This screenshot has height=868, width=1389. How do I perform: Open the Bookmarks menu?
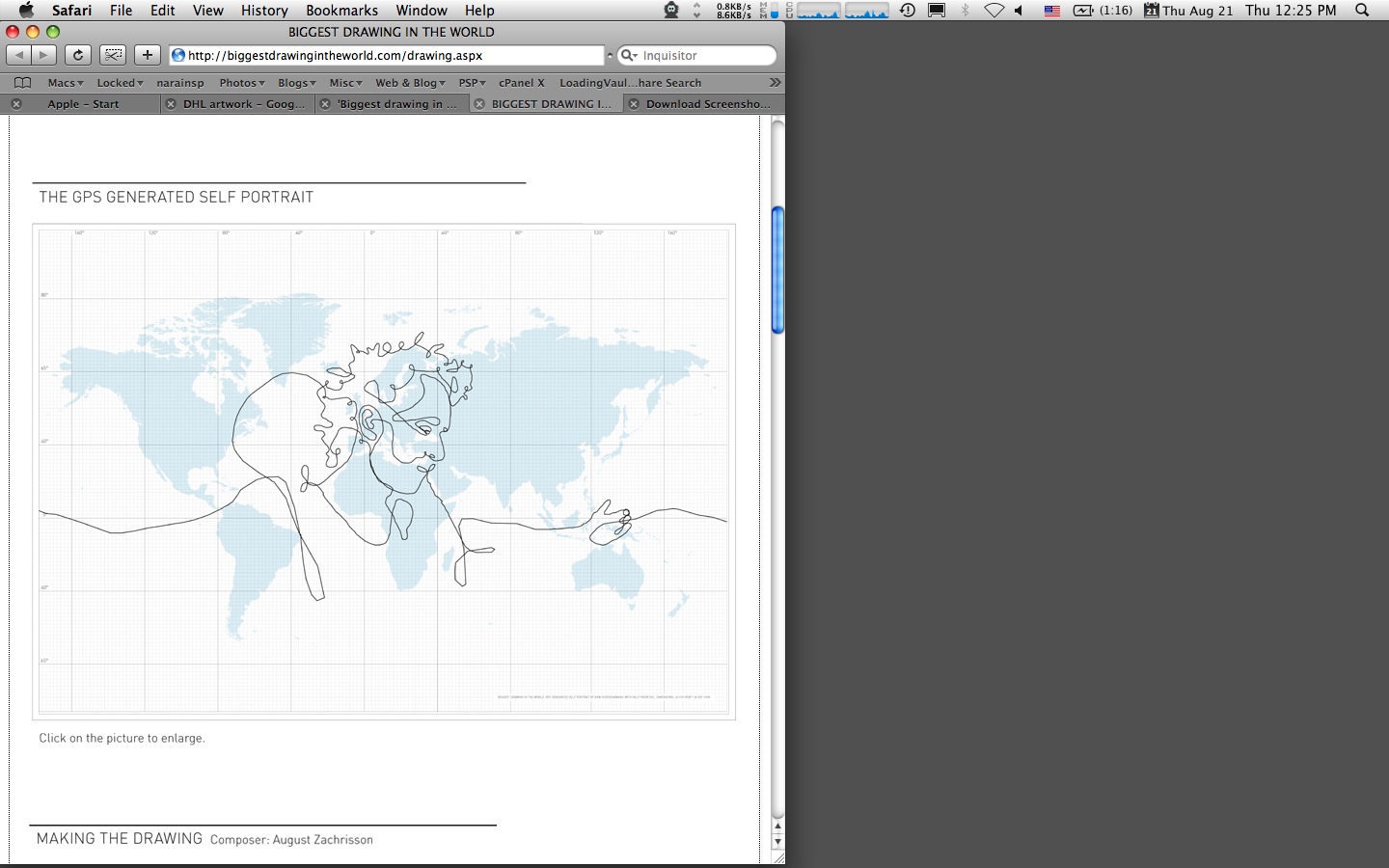point(342,11)
